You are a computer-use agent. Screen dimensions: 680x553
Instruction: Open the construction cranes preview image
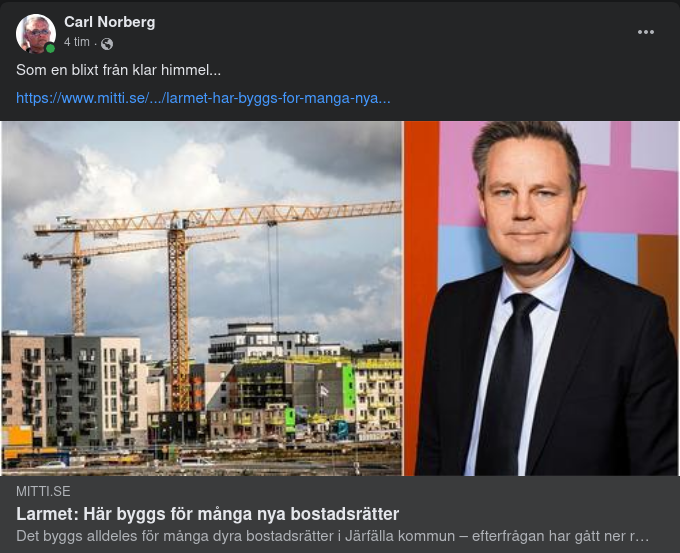click(x=202, y=298)
